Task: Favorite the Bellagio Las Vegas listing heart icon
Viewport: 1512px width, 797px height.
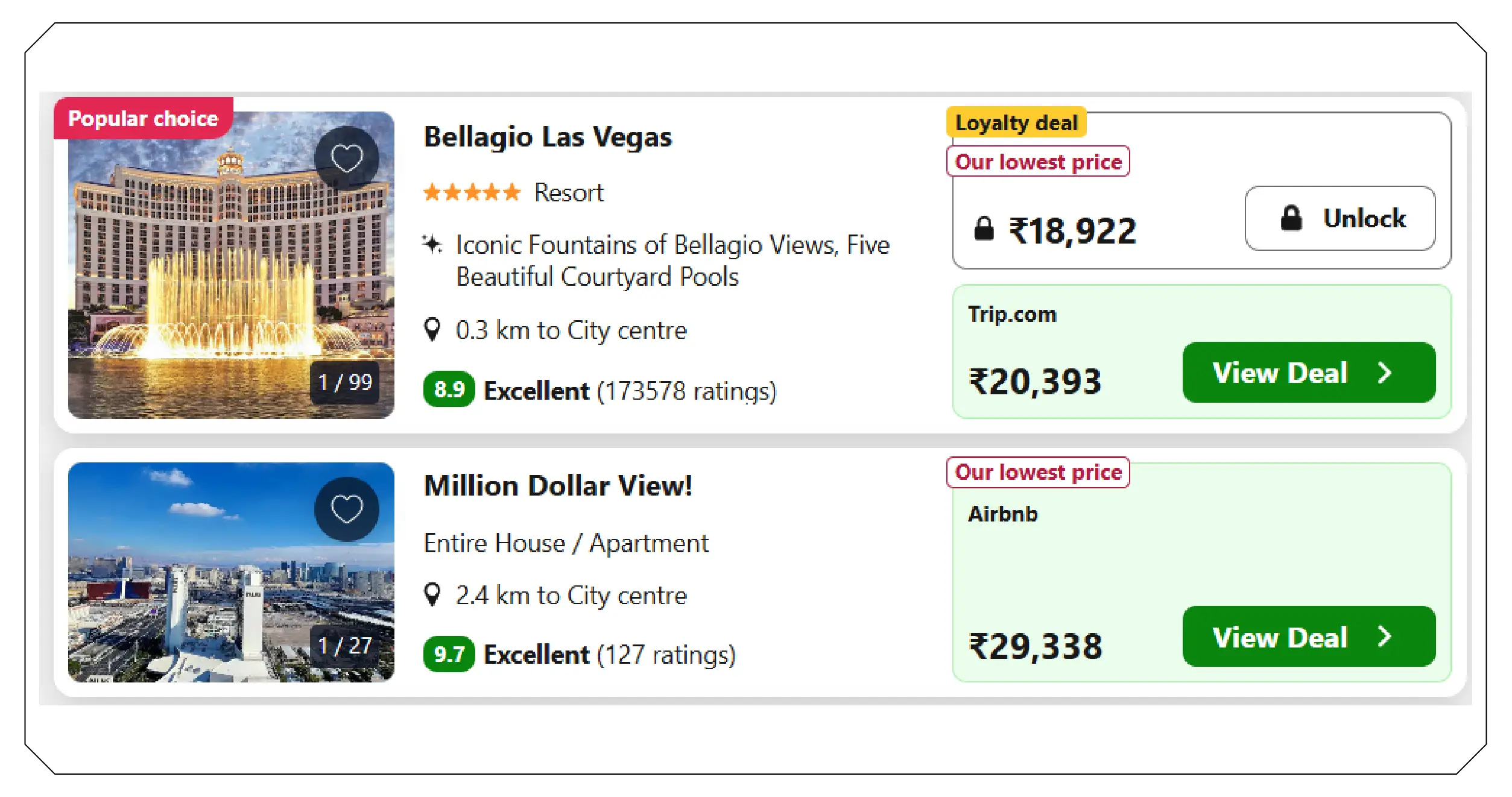Action: click(x=347, y=156)
